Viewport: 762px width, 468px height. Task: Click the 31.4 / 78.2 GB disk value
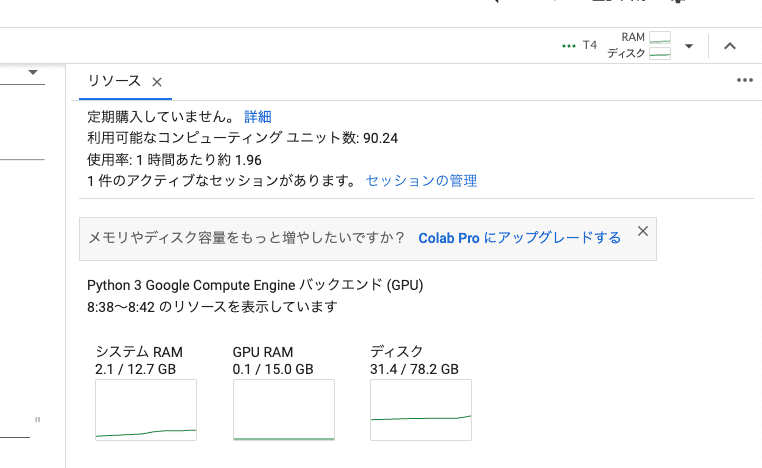(x=414, y=369)
